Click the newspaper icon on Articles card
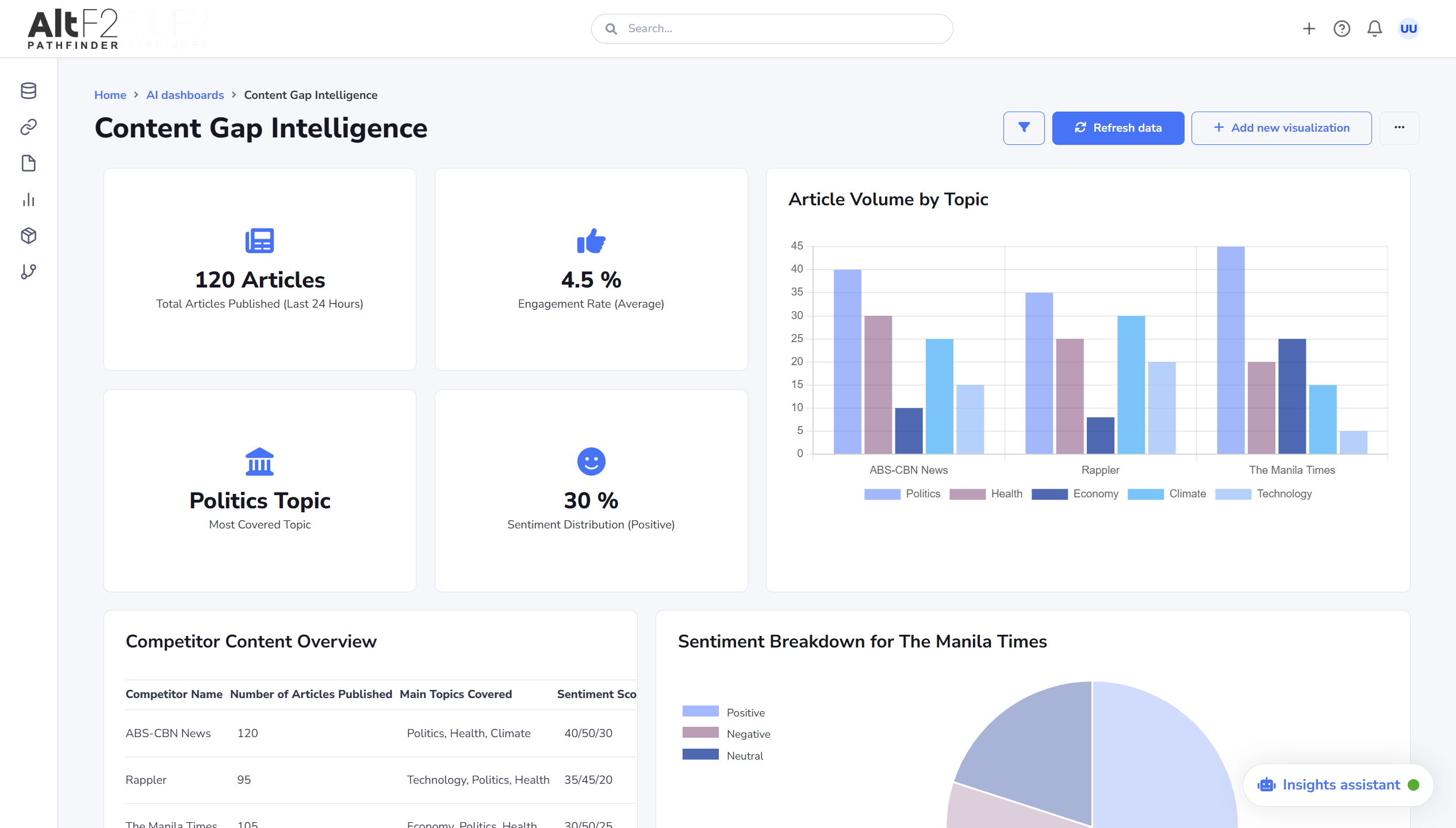The width and height of the screenshot is (1456, 828). [x=260, y=241]
